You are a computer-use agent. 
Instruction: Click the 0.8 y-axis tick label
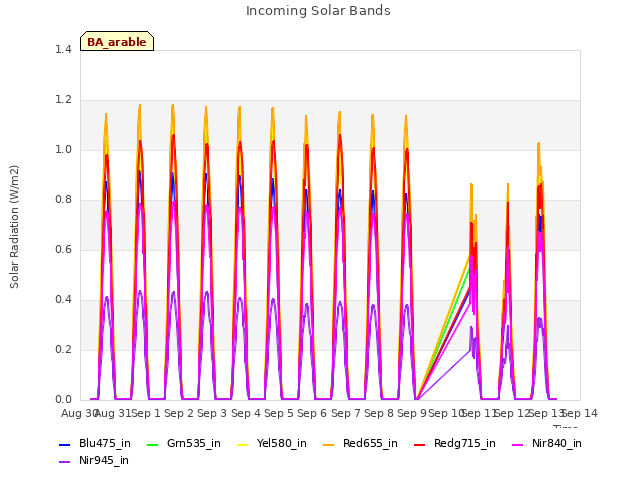[x=63, y=200]
